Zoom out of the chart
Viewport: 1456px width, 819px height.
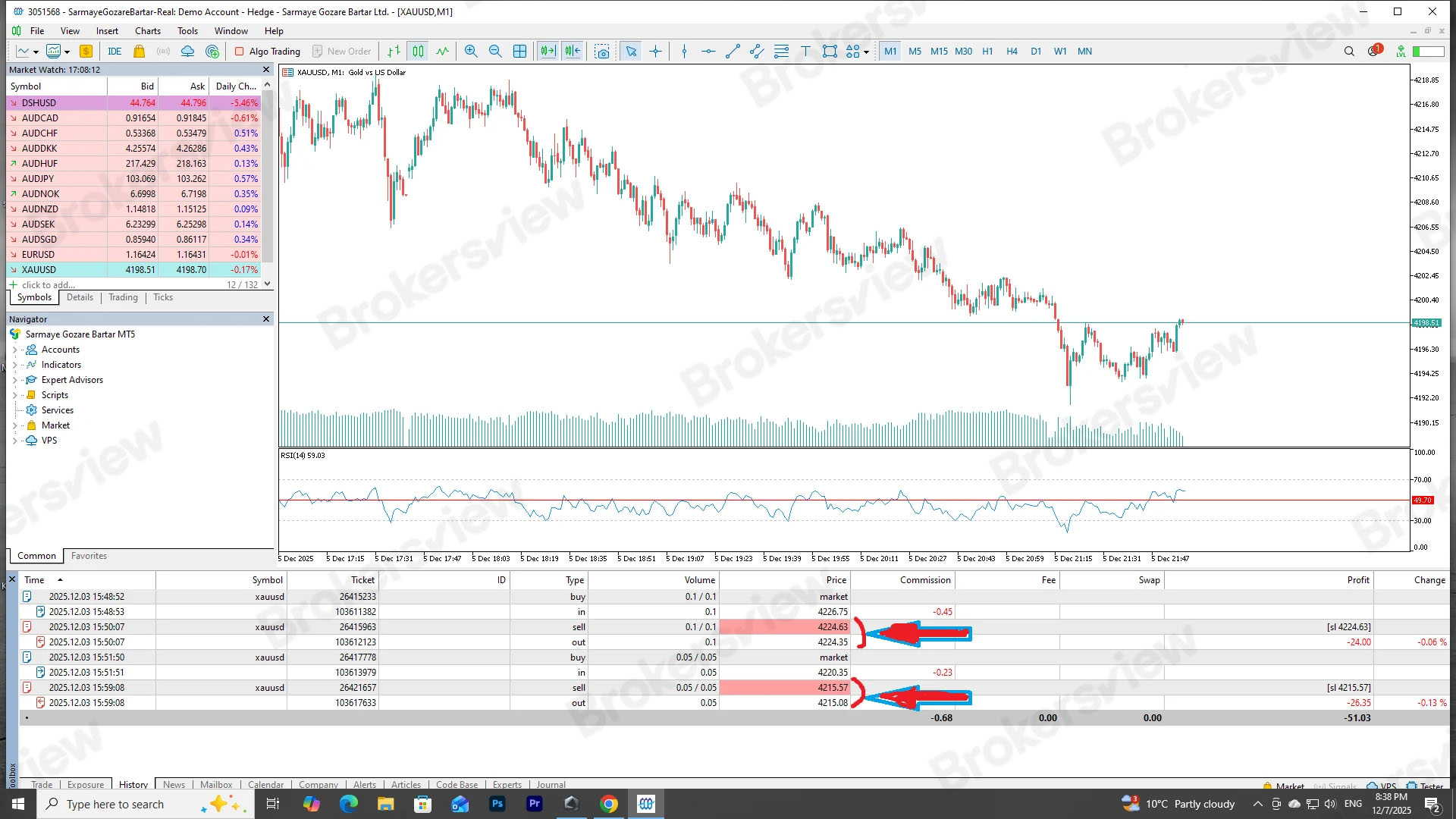[495, 52]
